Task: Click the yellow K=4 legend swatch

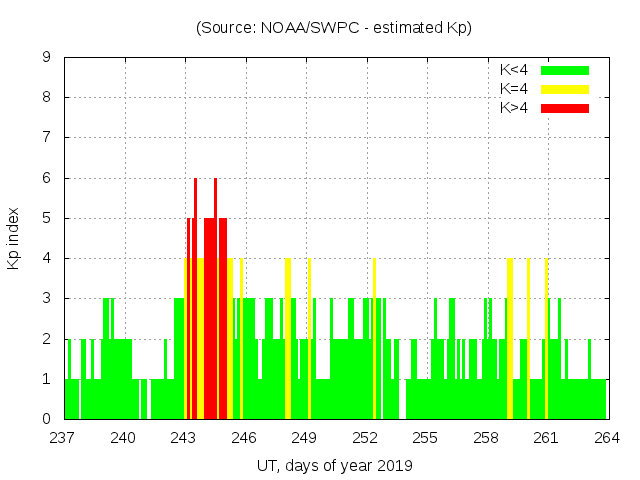Action: 565,89
